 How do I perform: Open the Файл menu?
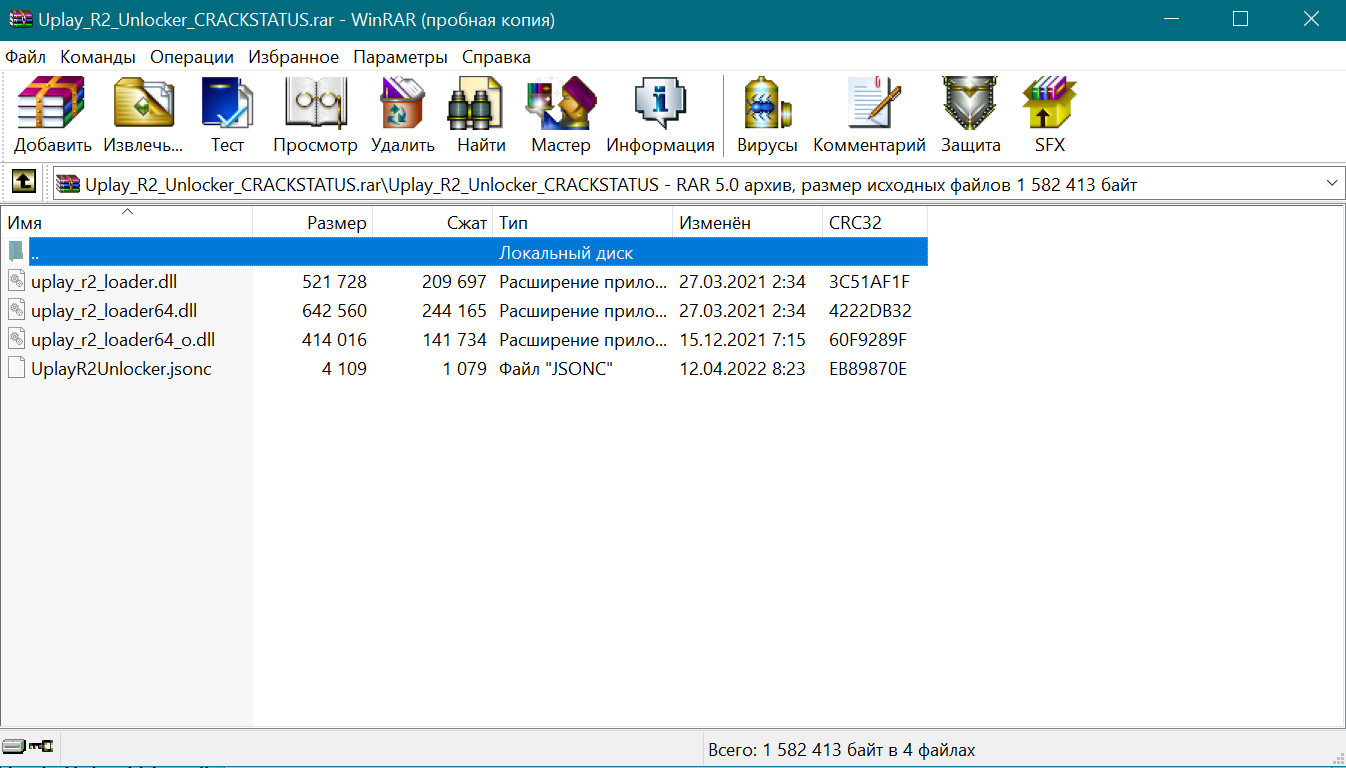pos(26,57)
